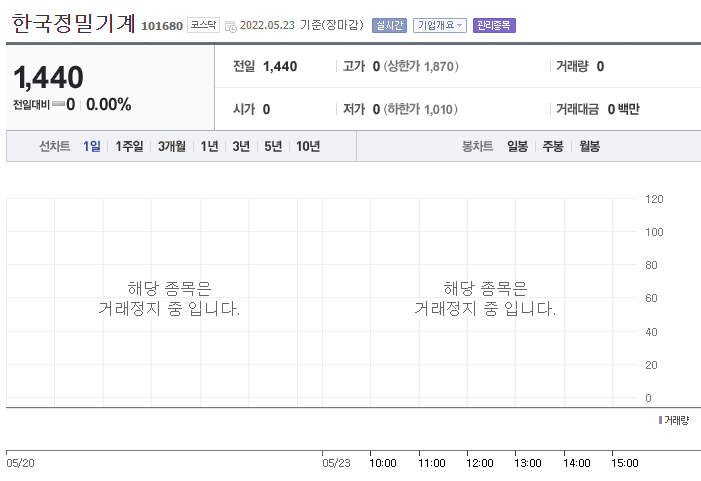This screenshot has width=701, height=481.
Task: Open the 기업개요 dropdown
Action: pos(440,25)
